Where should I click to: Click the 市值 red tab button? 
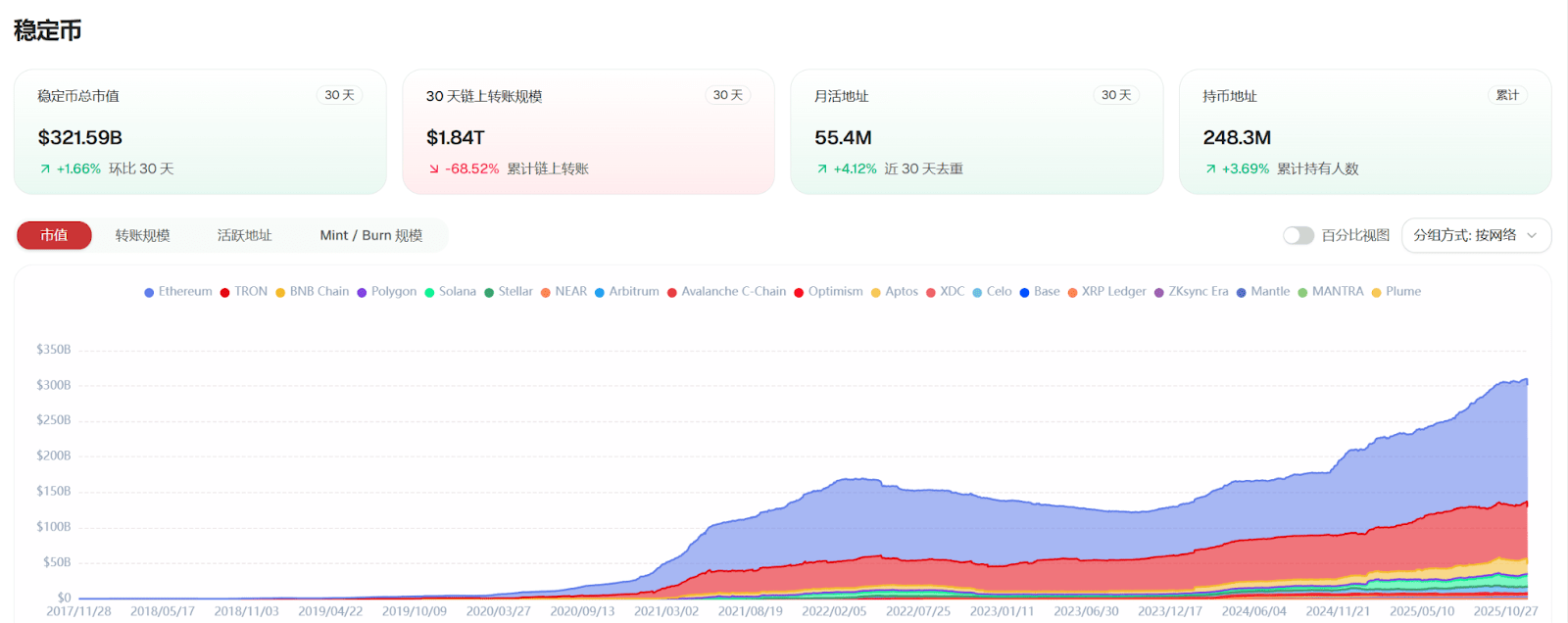(x=54, y=235)
